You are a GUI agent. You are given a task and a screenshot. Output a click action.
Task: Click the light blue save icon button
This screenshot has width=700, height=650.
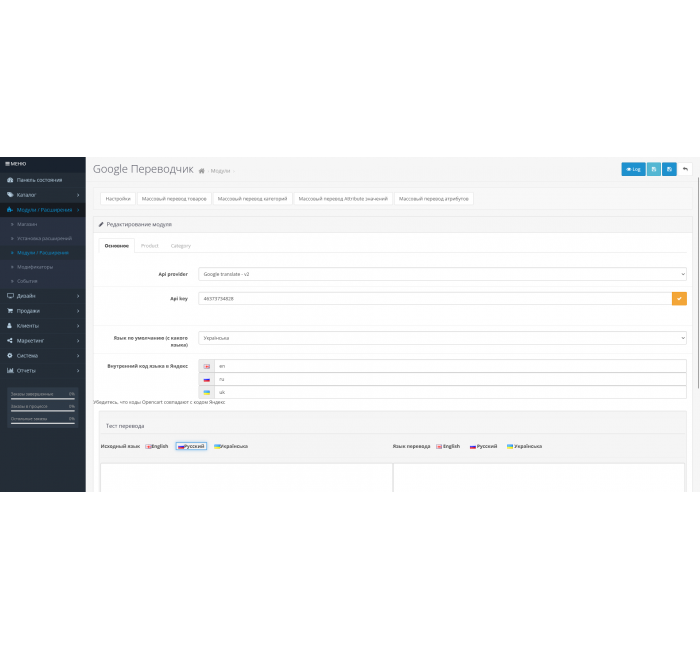click(x=654, y=169)
